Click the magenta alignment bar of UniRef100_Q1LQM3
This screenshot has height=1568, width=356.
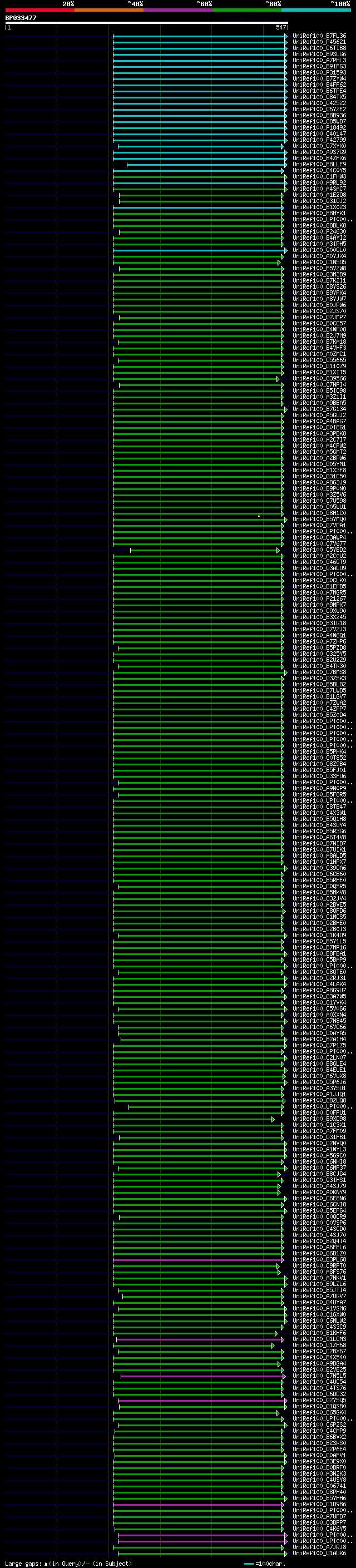200,1339
